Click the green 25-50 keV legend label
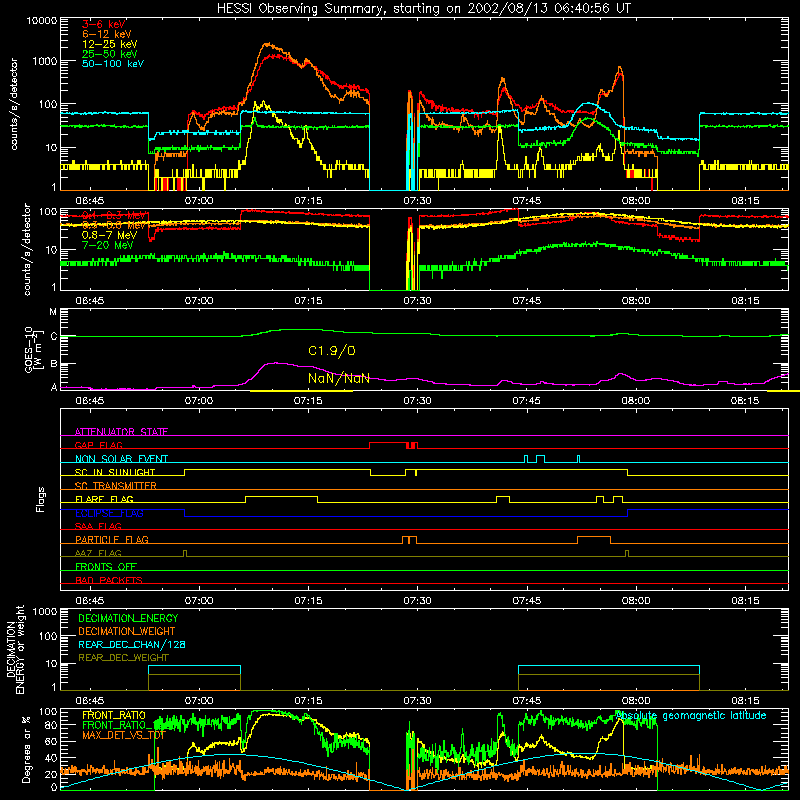 (x=110, y=54)
